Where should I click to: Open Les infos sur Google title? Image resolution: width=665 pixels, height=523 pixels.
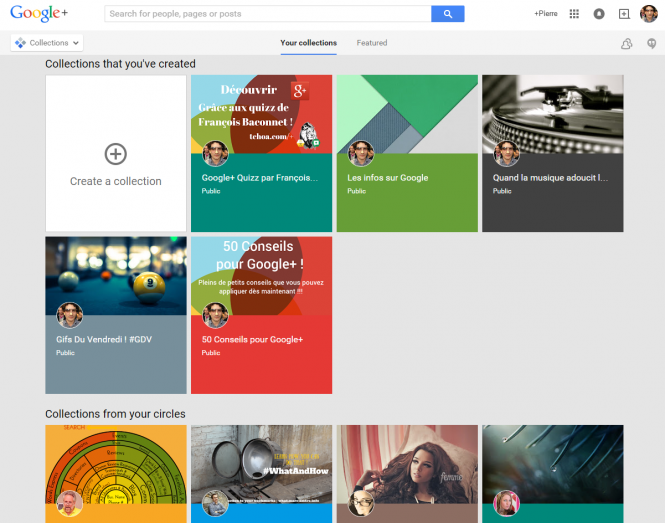pos(388,178)
